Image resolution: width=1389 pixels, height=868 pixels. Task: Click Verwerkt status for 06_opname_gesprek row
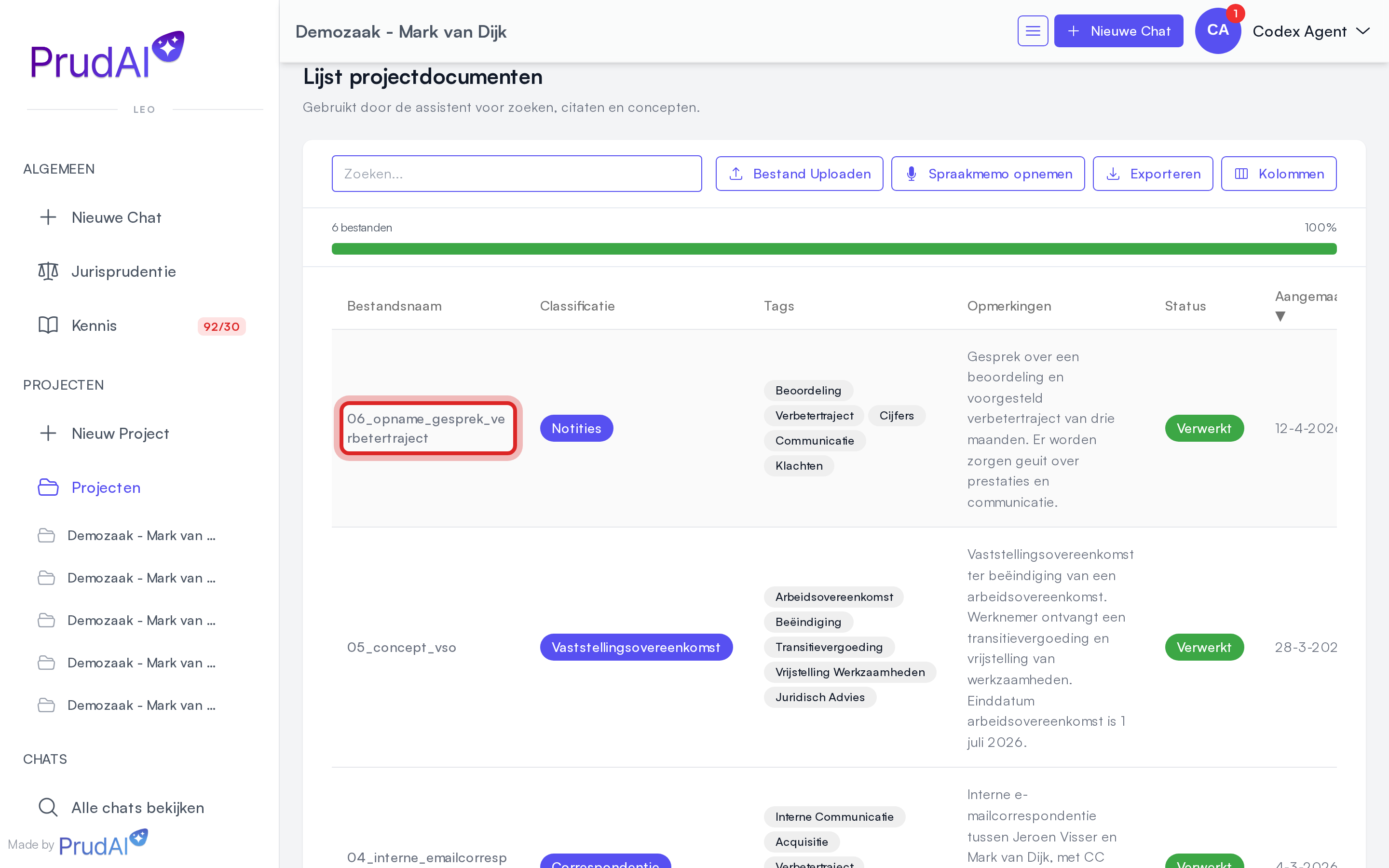pyautogui.click(x=1204, y=428)
